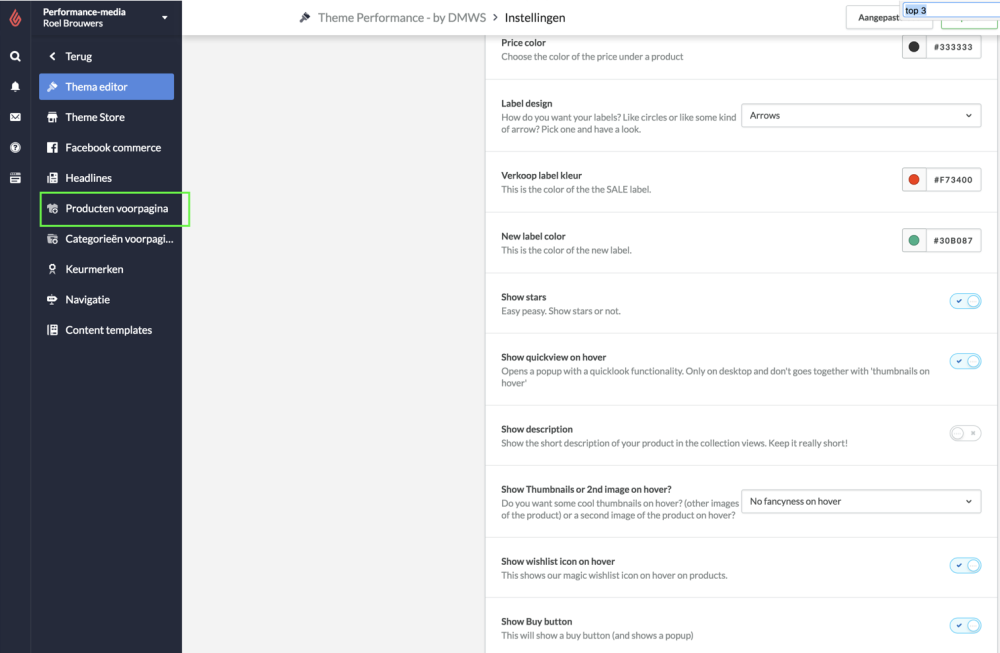The image size is (1000, 653).
Task: Select Producten voorpagina menu item
Action: [115, 209]
